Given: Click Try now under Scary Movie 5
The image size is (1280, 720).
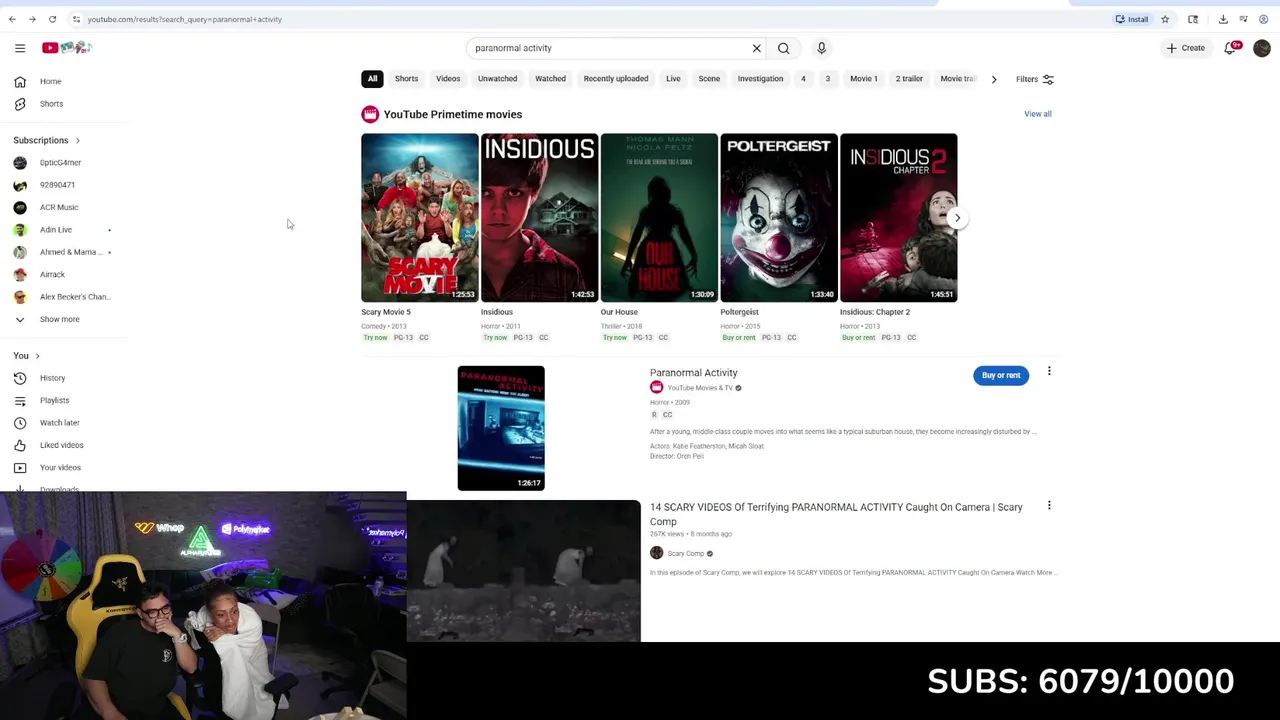Looking at the screenshot, I should [375, 338].
